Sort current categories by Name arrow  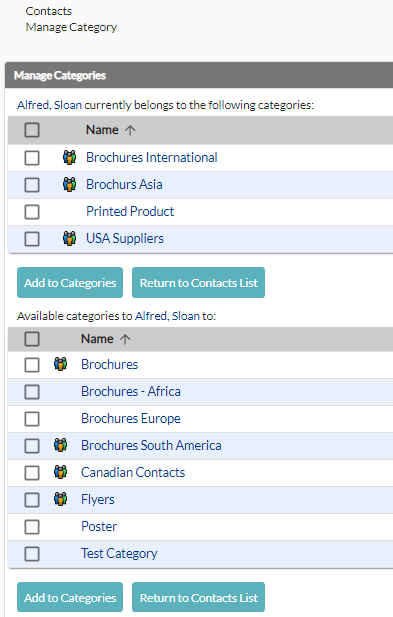pyautogui.click(x=130, y=130)
